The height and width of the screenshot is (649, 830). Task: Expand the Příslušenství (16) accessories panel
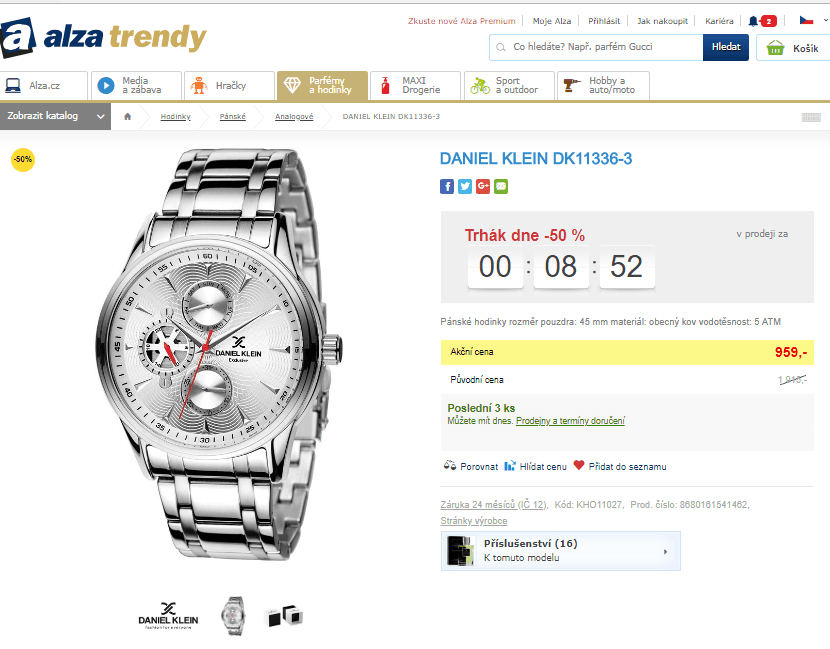point(561,550)
